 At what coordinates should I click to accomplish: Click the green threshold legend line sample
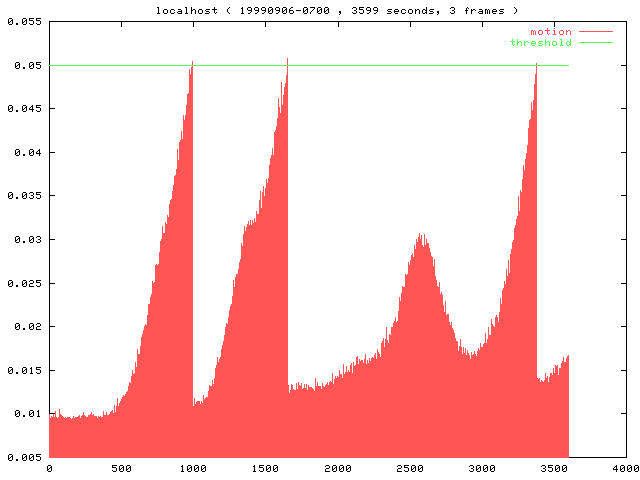[x=595, y=43]
